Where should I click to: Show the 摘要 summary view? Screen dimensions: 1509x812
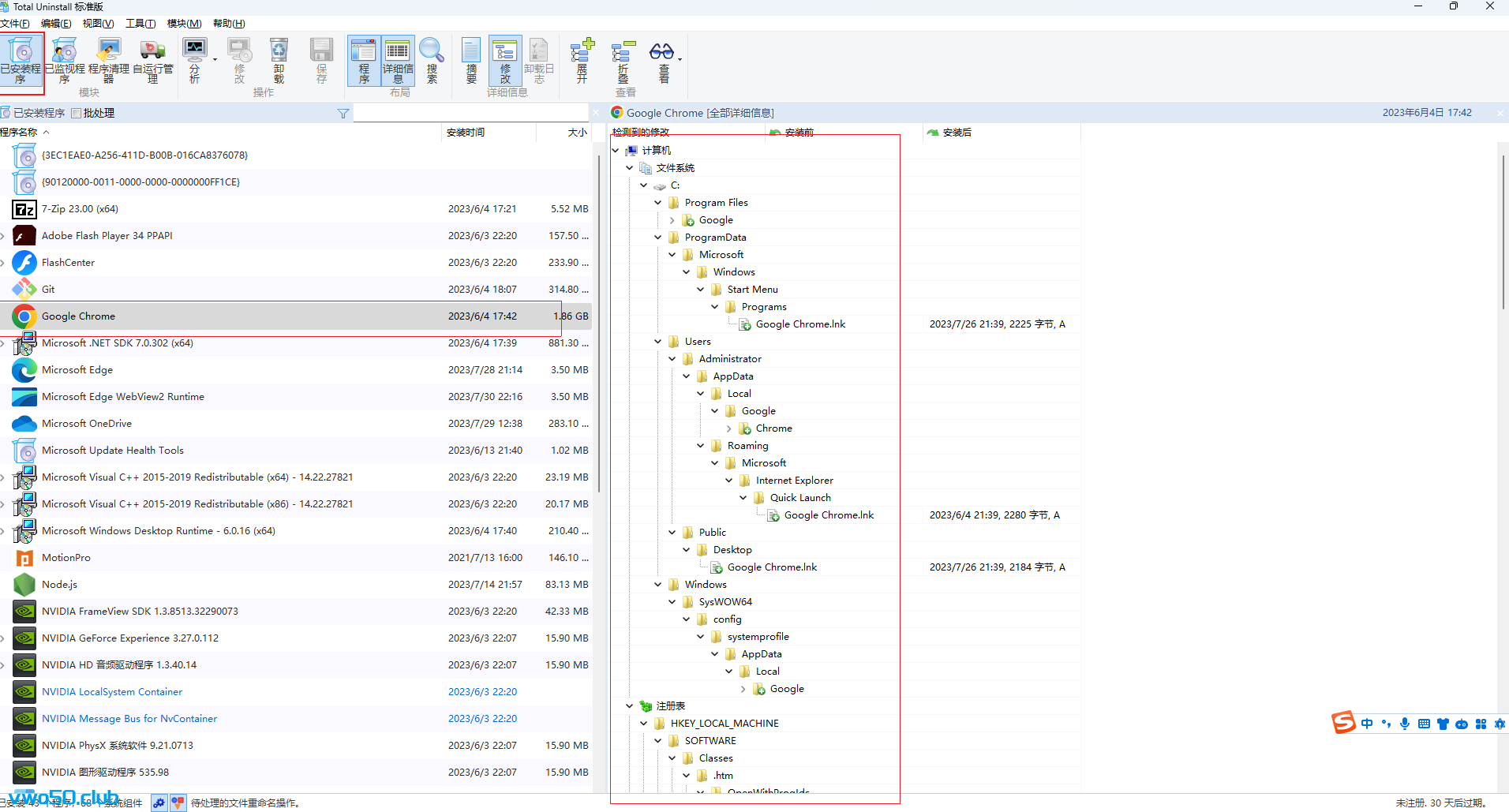[471, 60]
